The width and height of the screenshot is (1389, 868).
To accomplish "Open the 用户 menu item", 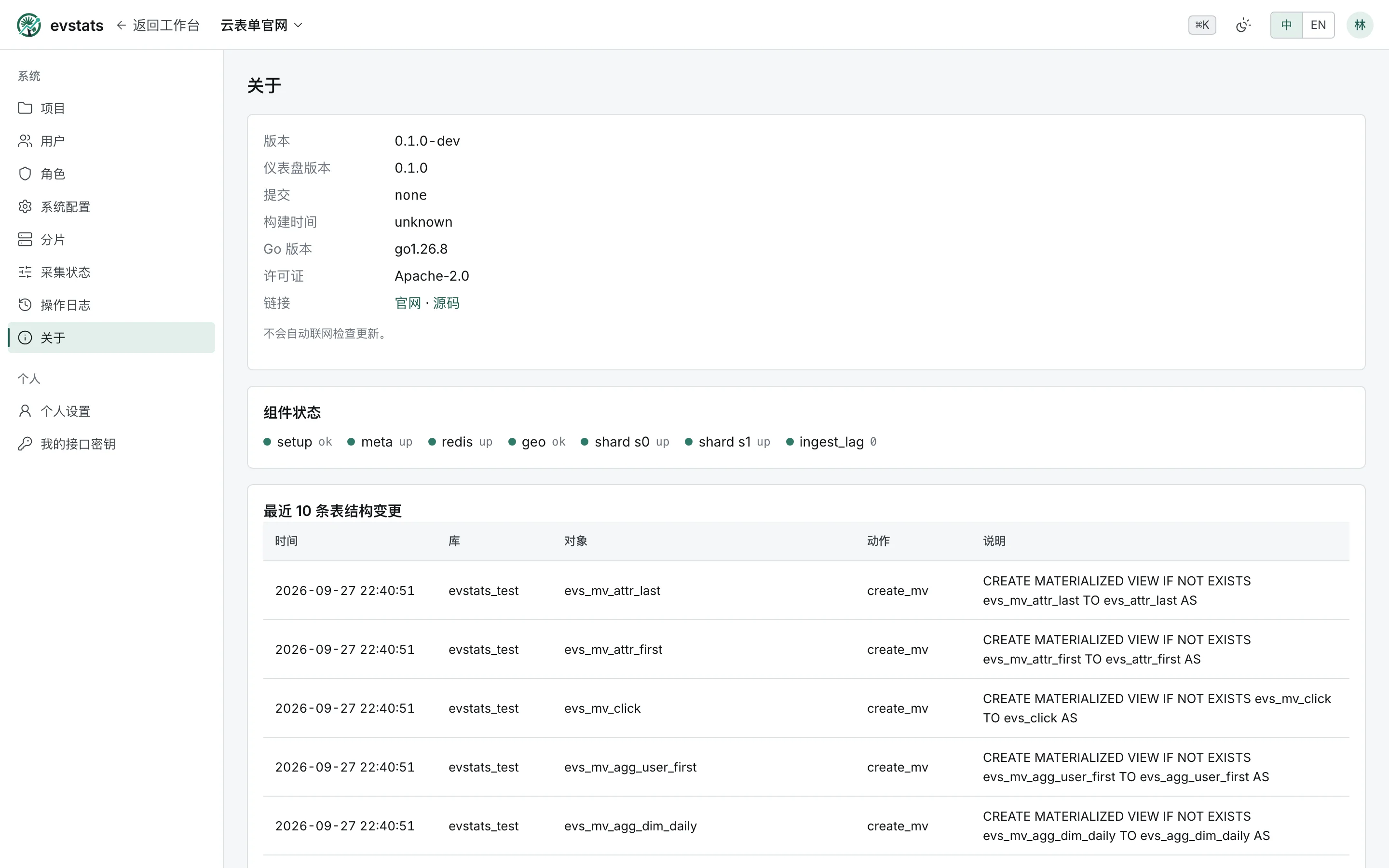I will 111,141.
